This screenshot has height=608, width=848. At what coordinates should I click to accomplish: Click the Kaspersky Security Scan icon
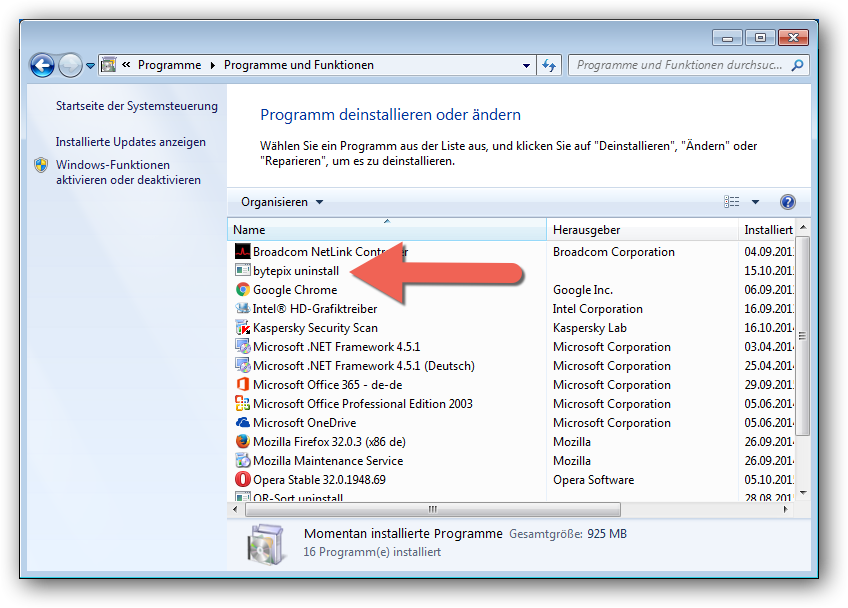click(242, 327)
